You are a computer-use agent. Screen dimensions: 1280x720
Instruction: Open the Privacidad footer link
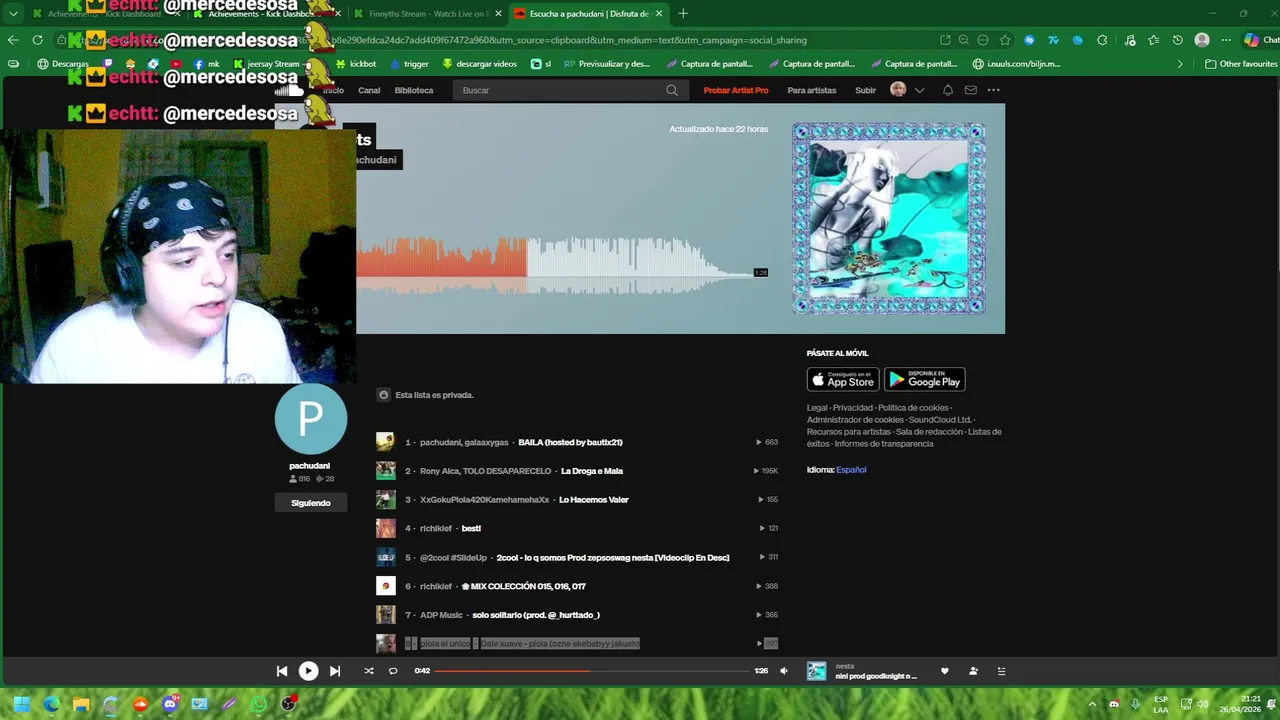(853, 408)
